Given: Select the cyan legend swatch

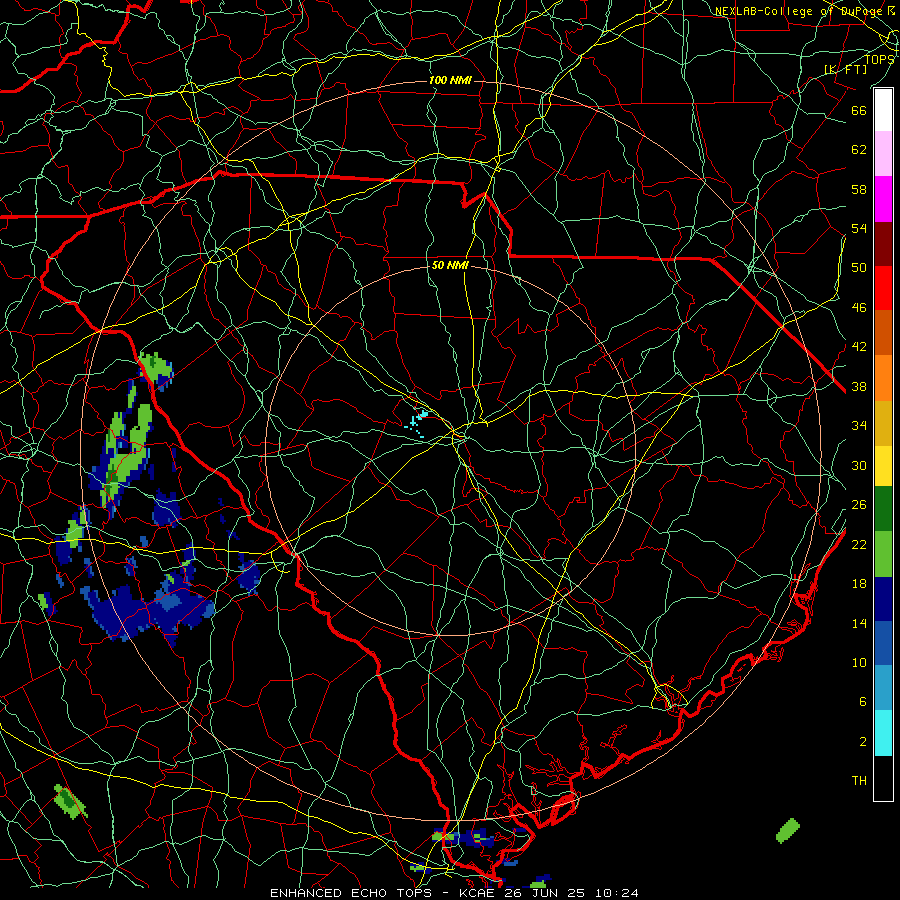Looking at the screenshot, I should pyautogui.click(x=883, y=733).
